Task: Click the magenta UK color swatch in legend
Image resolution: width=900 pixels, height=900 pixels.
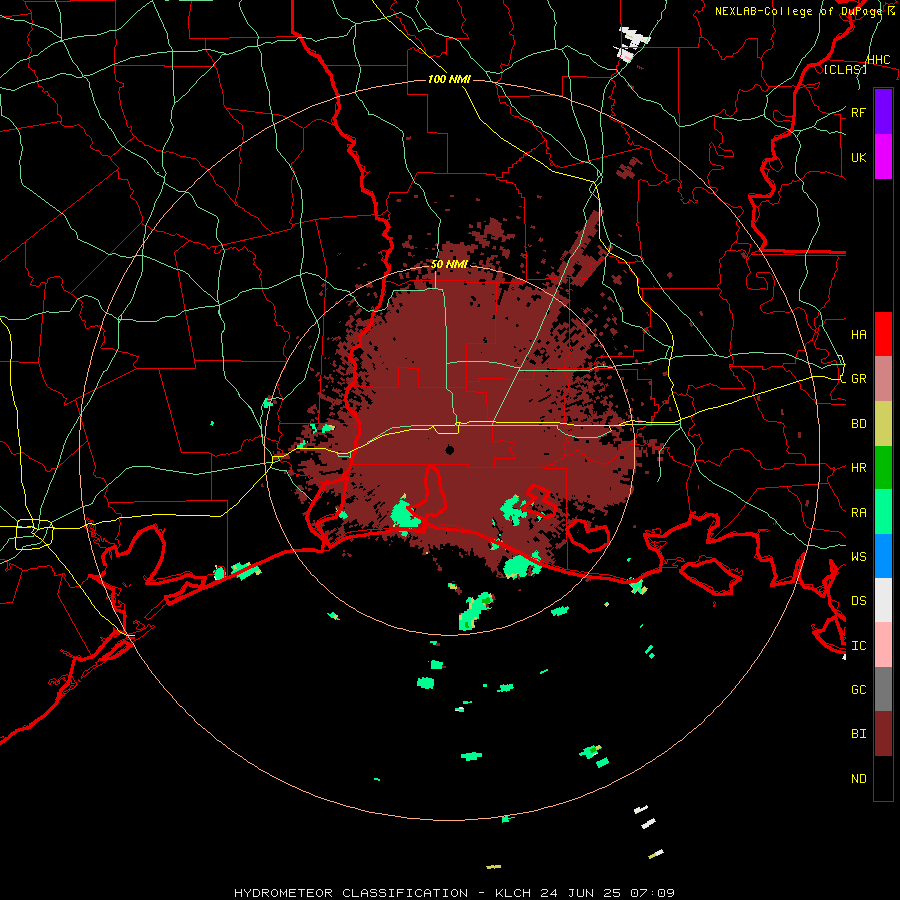Action: pyautogui.click(x=883, y=157)
